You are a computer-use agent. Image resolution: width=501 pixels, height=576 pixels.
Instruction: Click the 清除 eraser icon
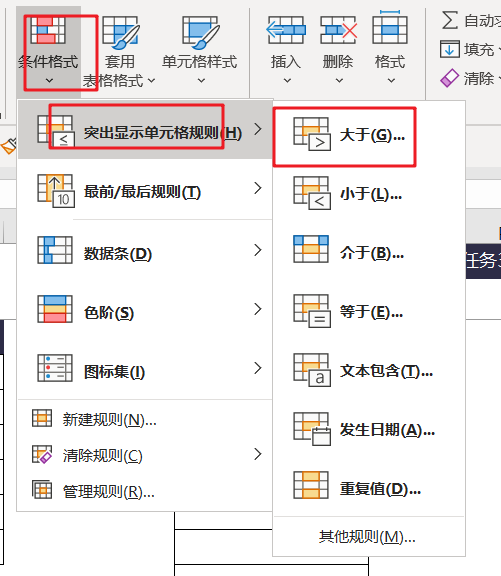coord(450,78)
